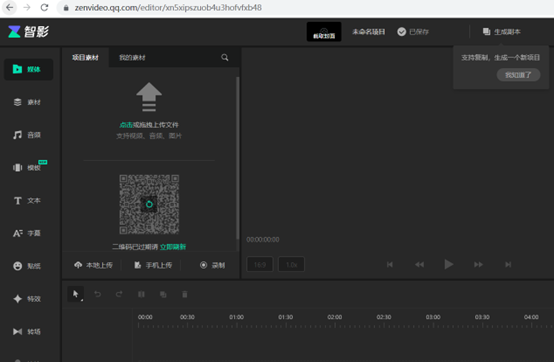Click the fast-forward playback control
This screenshot has width=554, height=362.
point(478,265)
